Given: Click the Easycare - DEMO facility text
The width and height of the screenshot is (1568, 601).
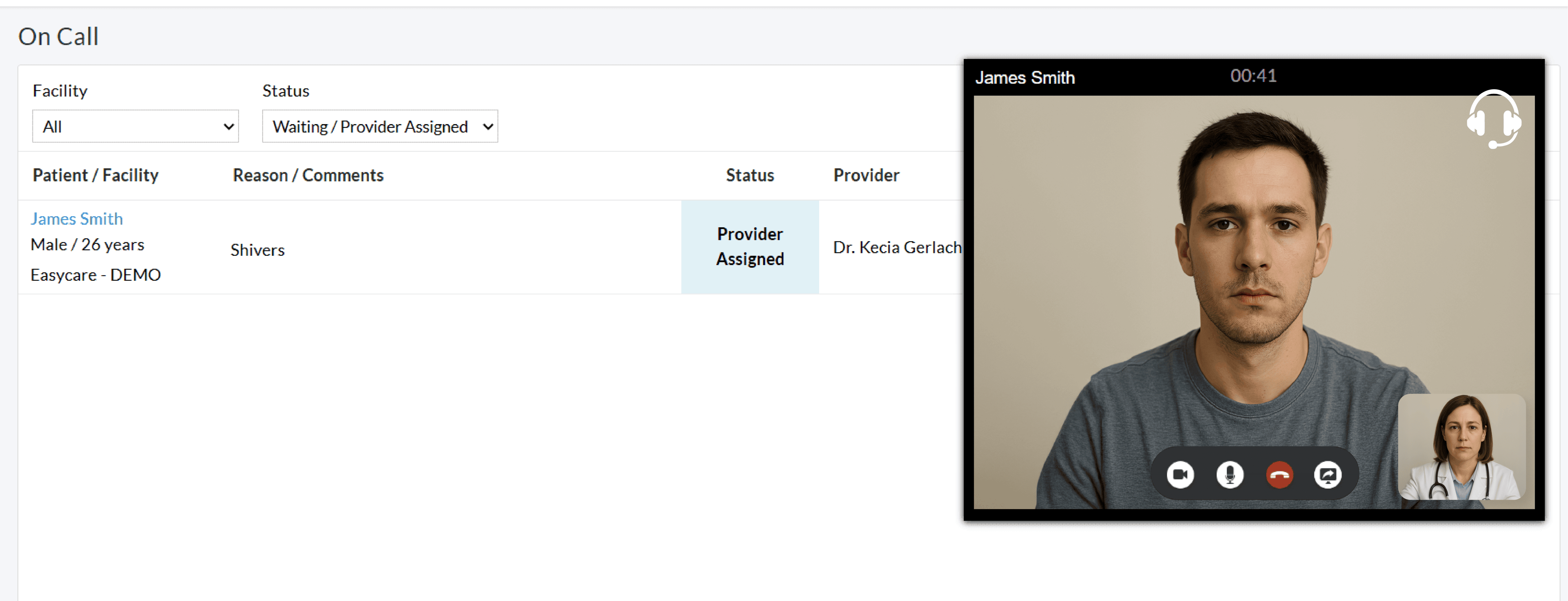Looking at the screenshot, I should click(x=96, y=275).
